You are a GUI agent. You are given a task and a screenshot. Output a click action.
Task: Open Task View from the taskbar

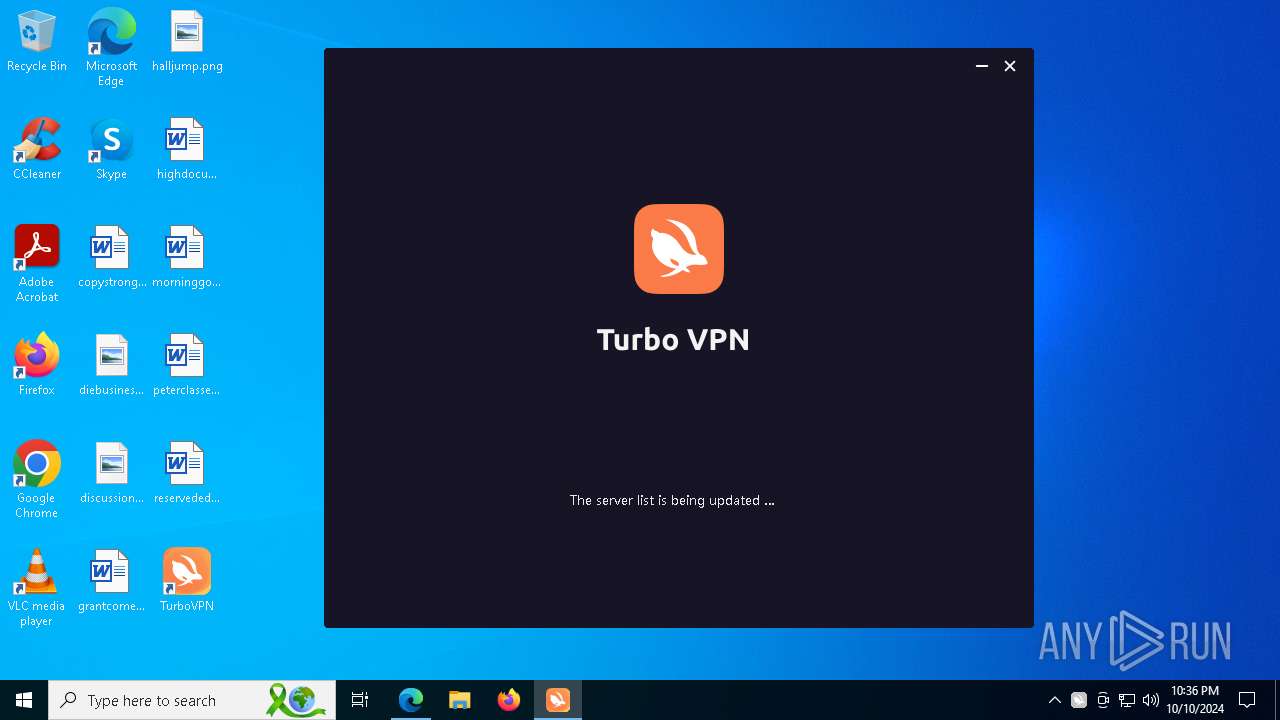[x=360, y=700]
